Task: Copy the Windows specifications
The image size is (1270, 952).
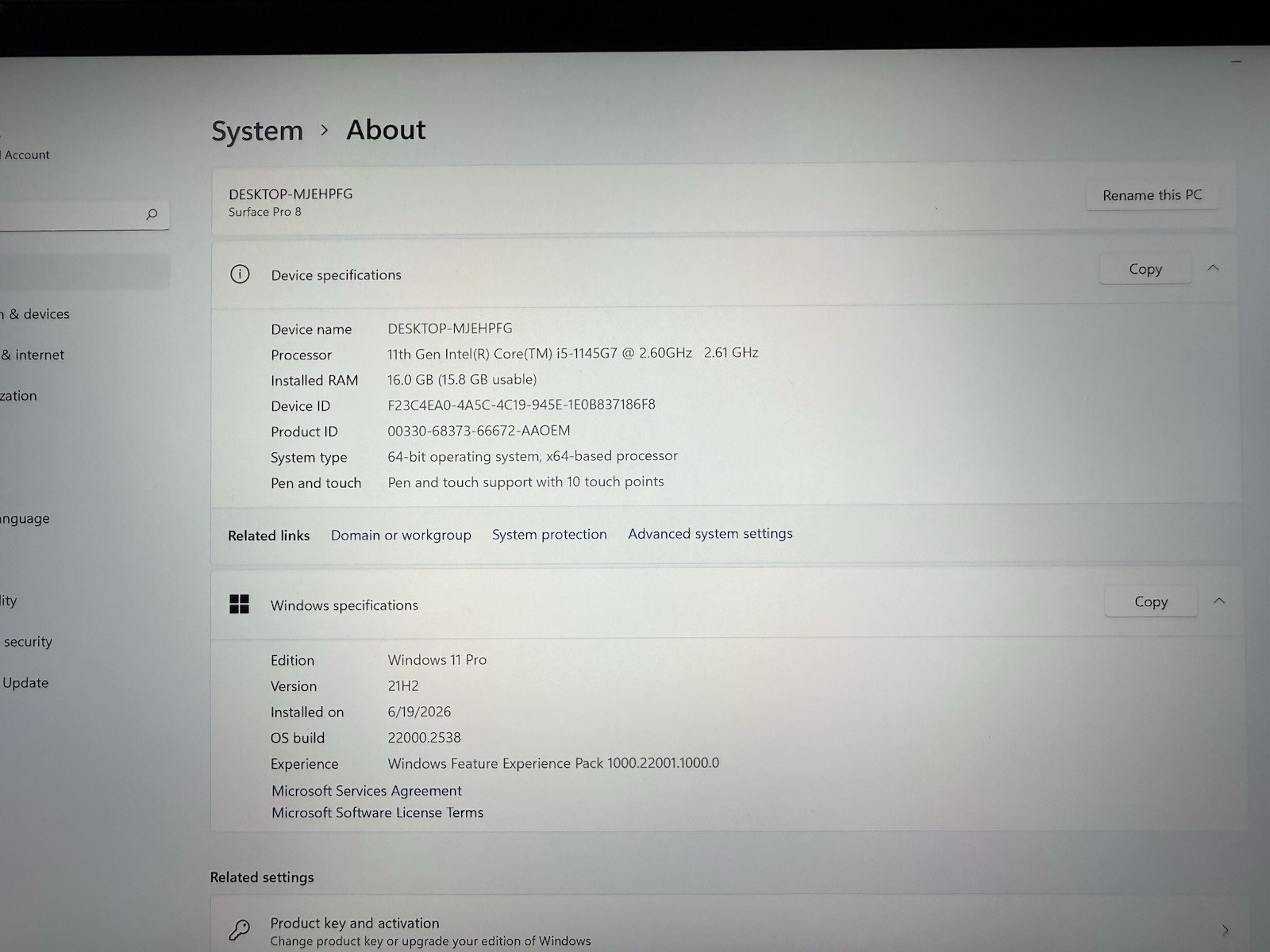Action: (1150, 601)
